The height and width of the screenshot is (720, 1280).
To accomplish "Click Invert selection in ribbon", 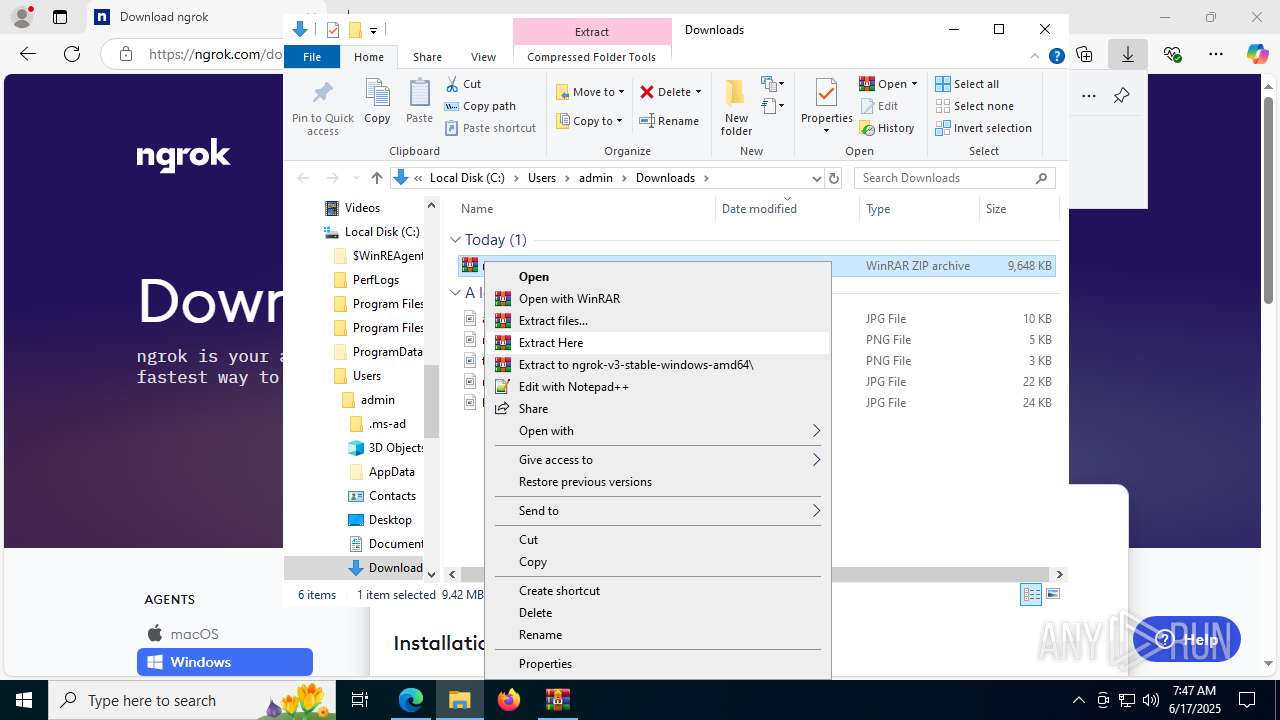I will [x=983, y=128].
